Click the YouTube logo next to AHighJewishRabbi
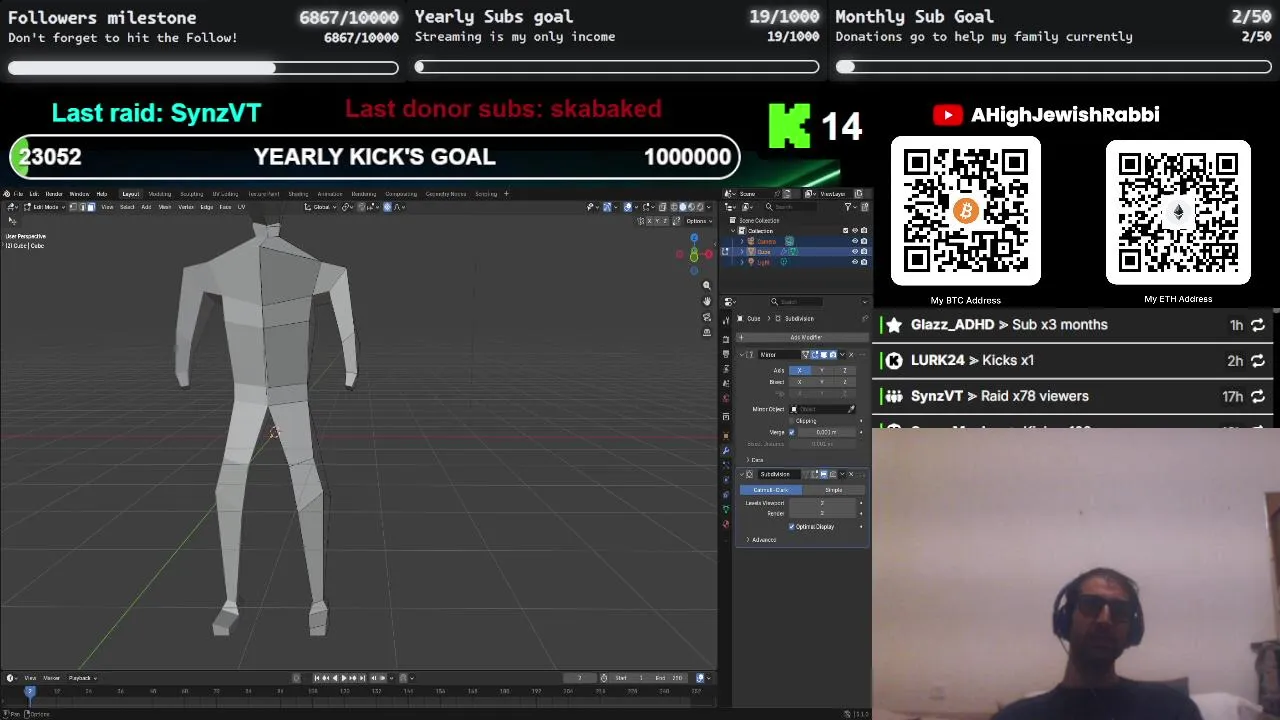 pyautogui.click(x=947, y=115)
